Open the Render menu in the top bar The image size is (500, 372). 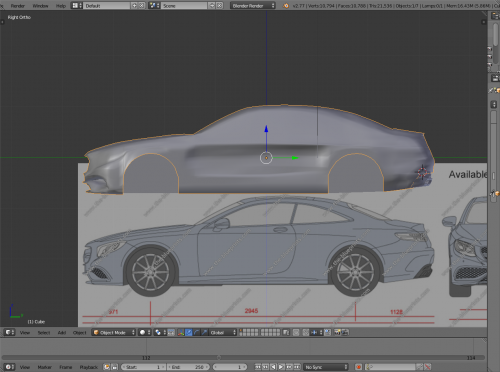tap(18, 6)
